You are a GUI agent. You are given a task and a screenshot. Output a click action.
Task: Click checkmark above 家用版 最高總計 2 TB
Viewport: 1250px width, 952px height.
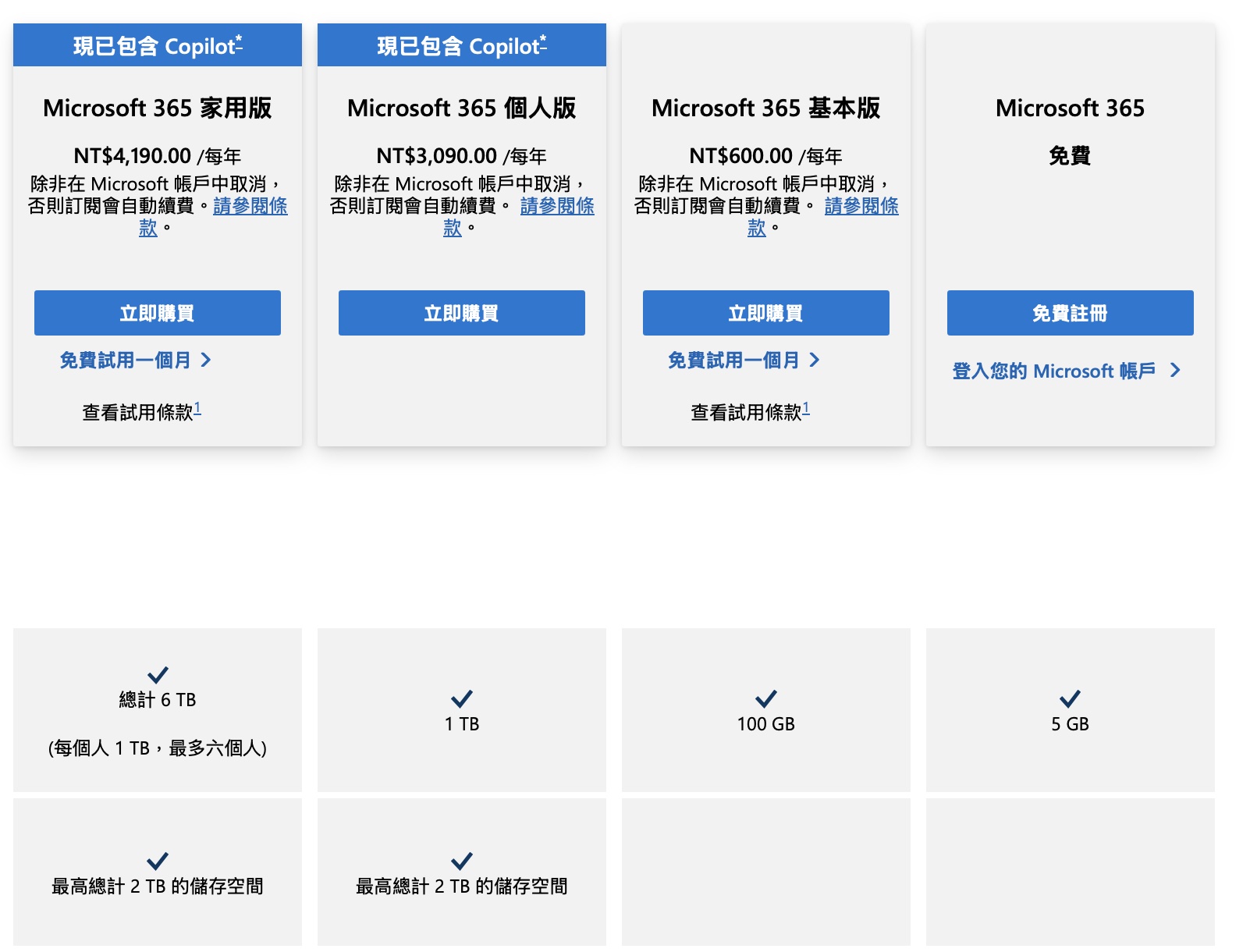158,861
